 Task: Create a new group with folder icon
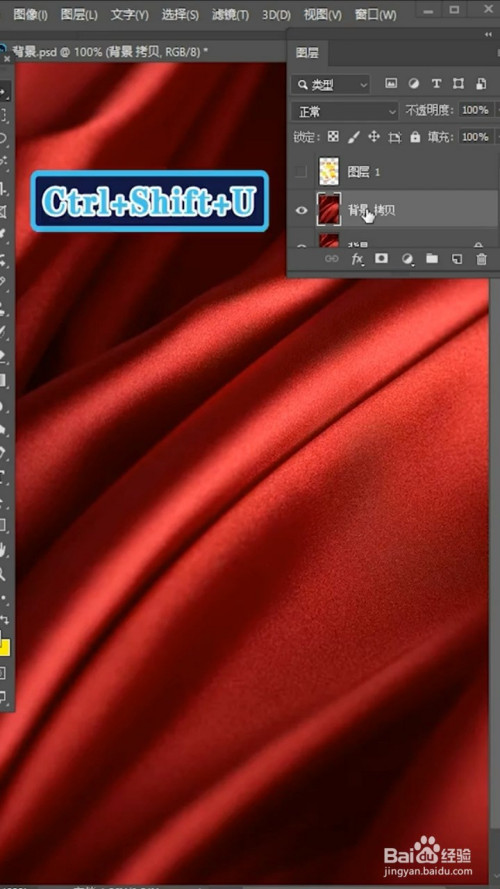click(432, 259)
